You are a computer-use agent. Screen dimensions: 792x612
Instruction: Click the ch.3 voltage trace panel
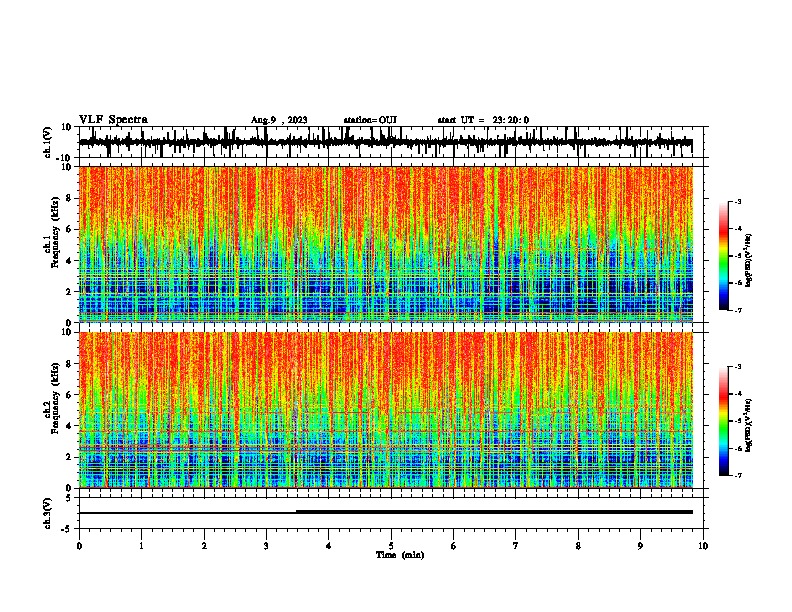pos(391,513)
